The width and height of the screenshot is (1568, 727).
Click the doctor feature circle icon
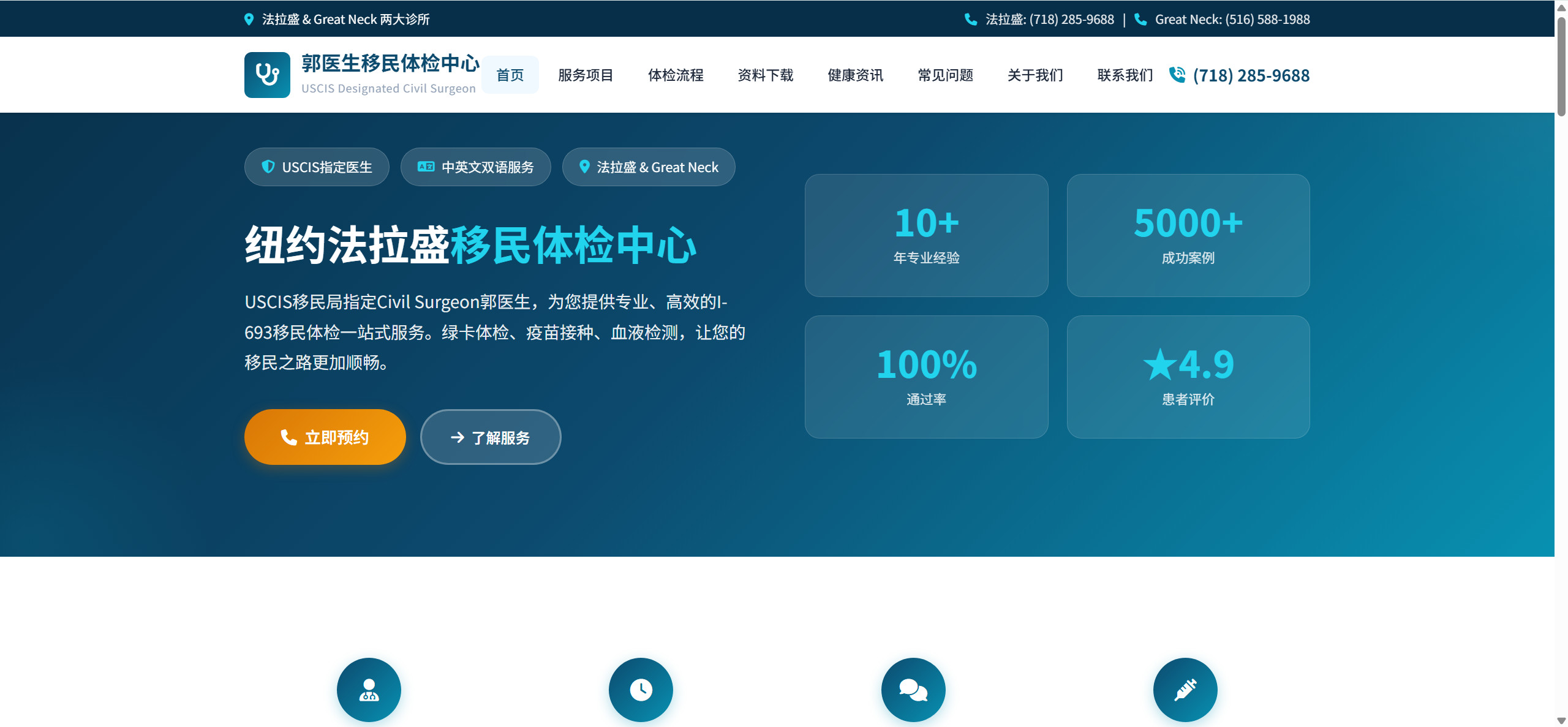pos(369,690)
